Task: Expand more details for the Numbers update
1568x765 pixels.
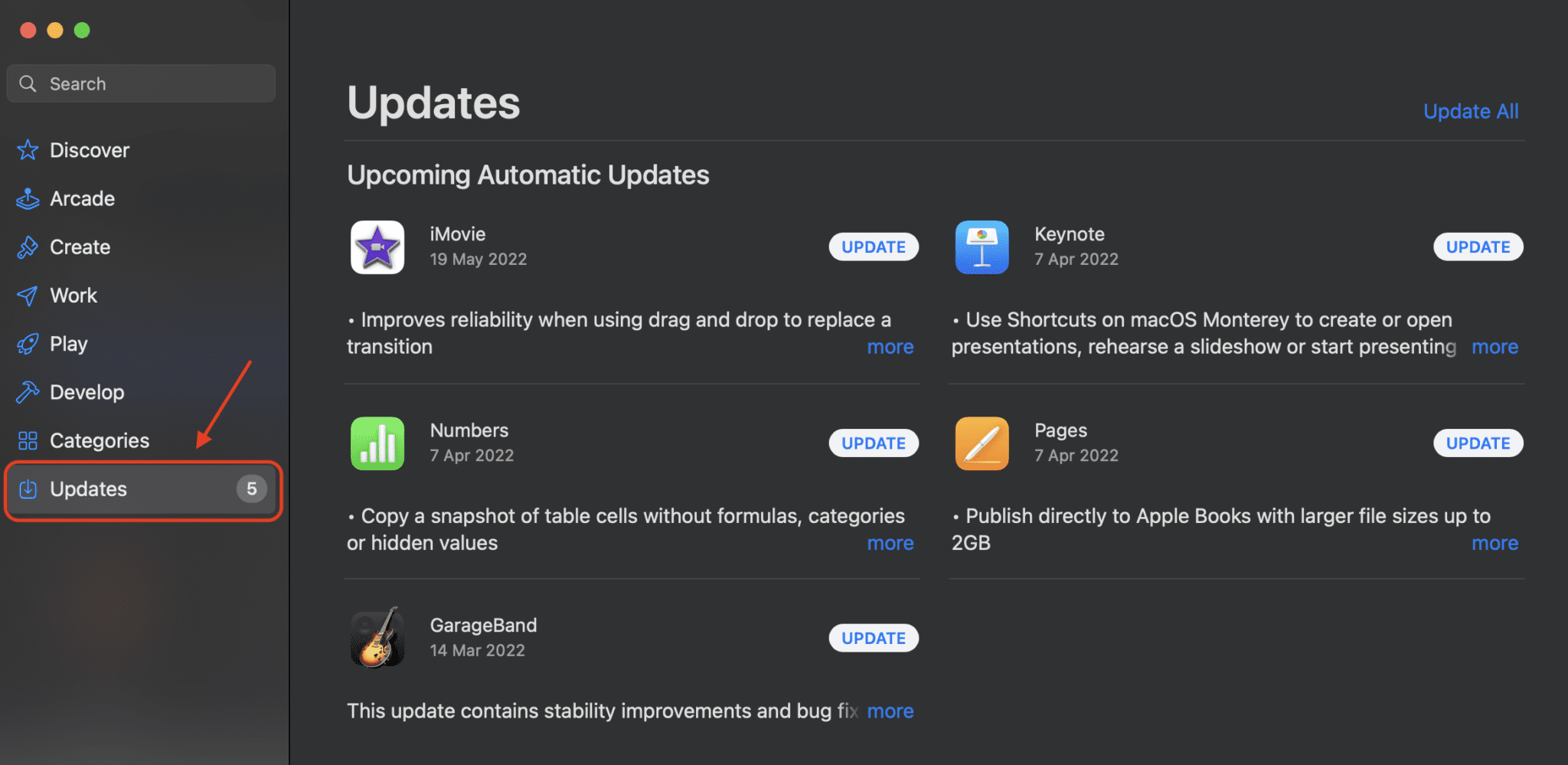Action: (x=890, y=543)
